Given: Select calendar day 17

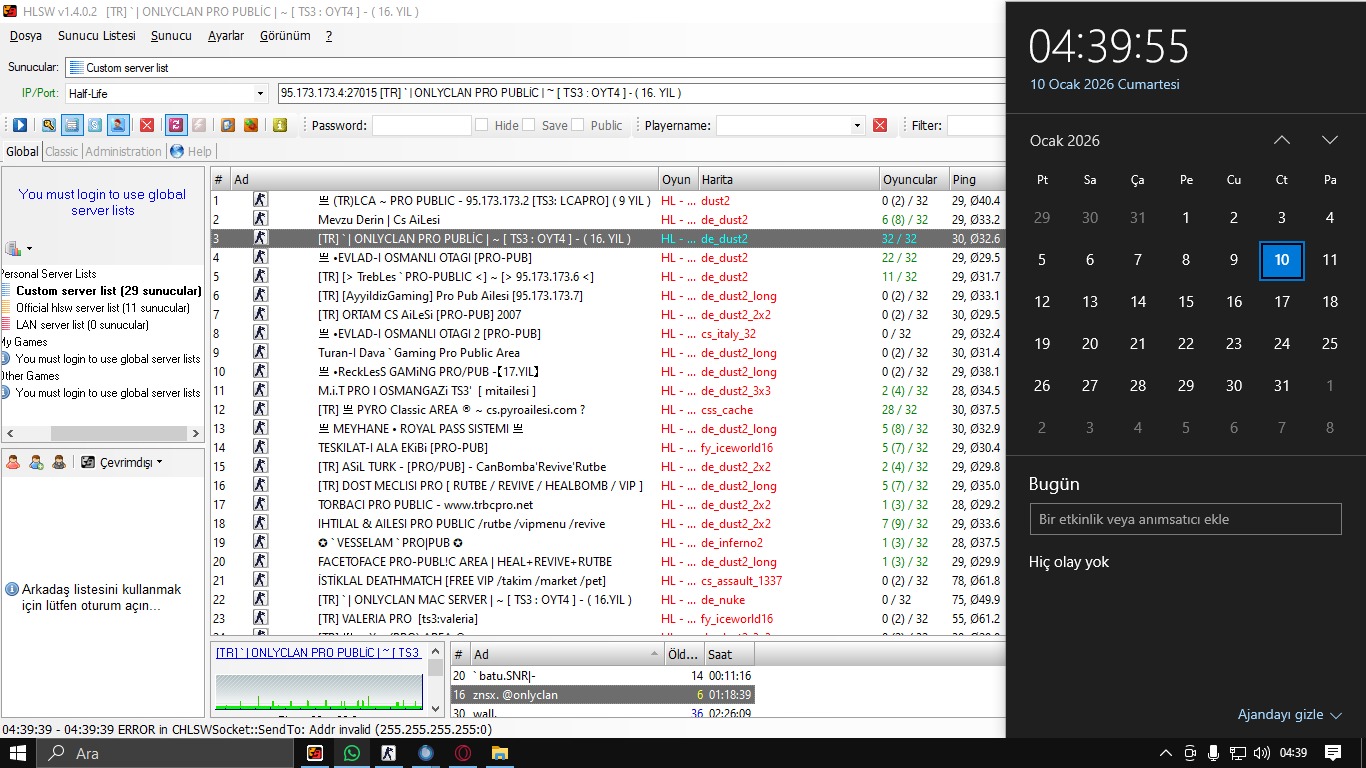Looking at the screenshot, I should pos(1282,302).
